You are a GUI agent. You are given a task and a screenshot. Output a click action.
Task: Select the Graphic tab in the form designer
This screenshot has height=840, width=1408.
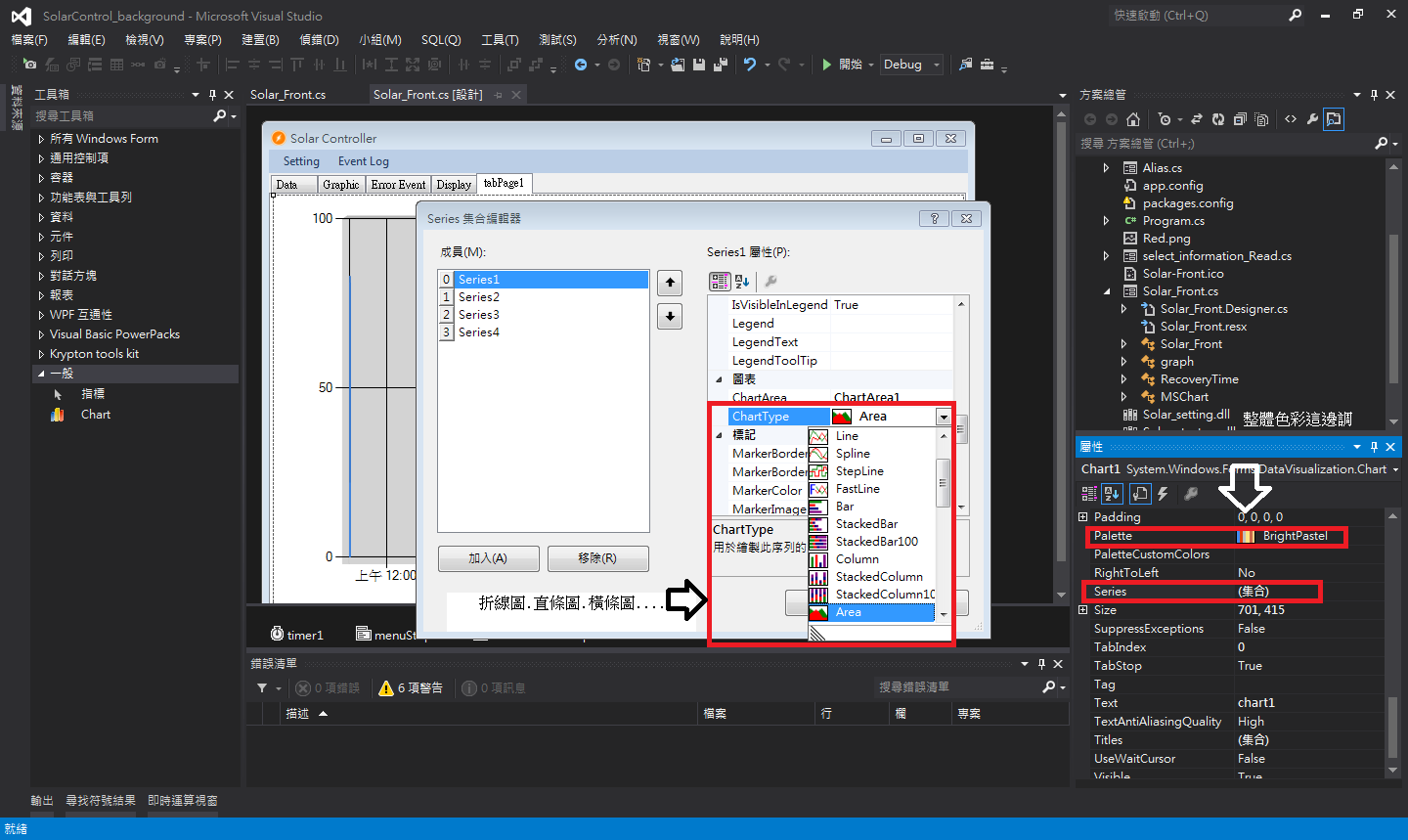coord(341,185)
